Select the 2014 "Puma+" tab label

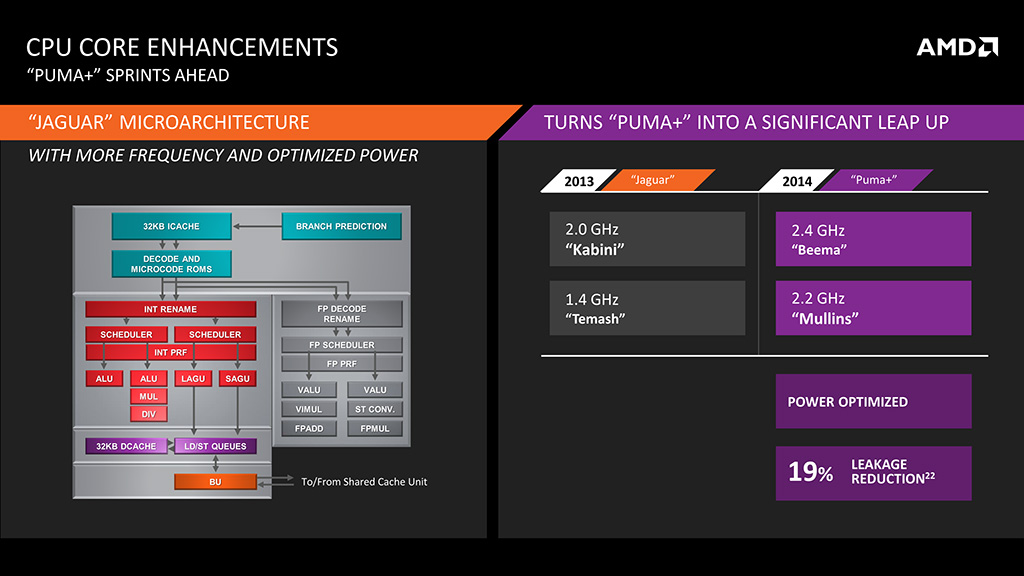(x=846, y=180)
